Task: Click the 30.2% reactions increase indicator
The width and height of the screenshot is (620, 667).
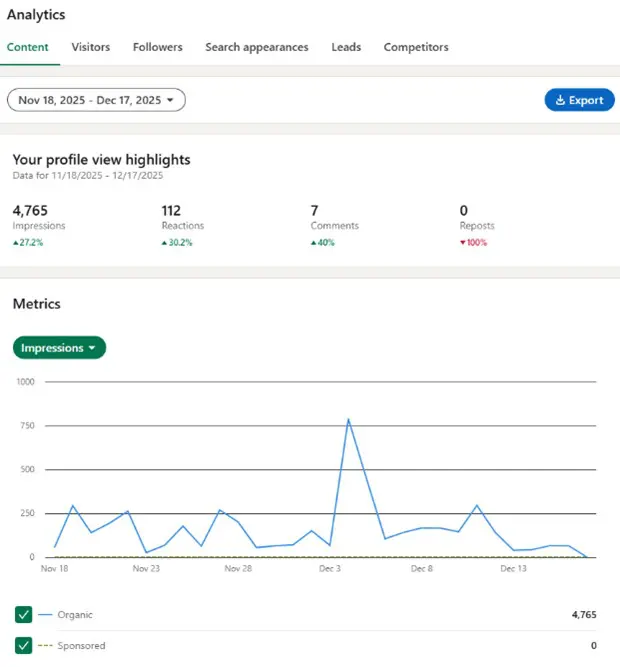Action: pos(177,242)
